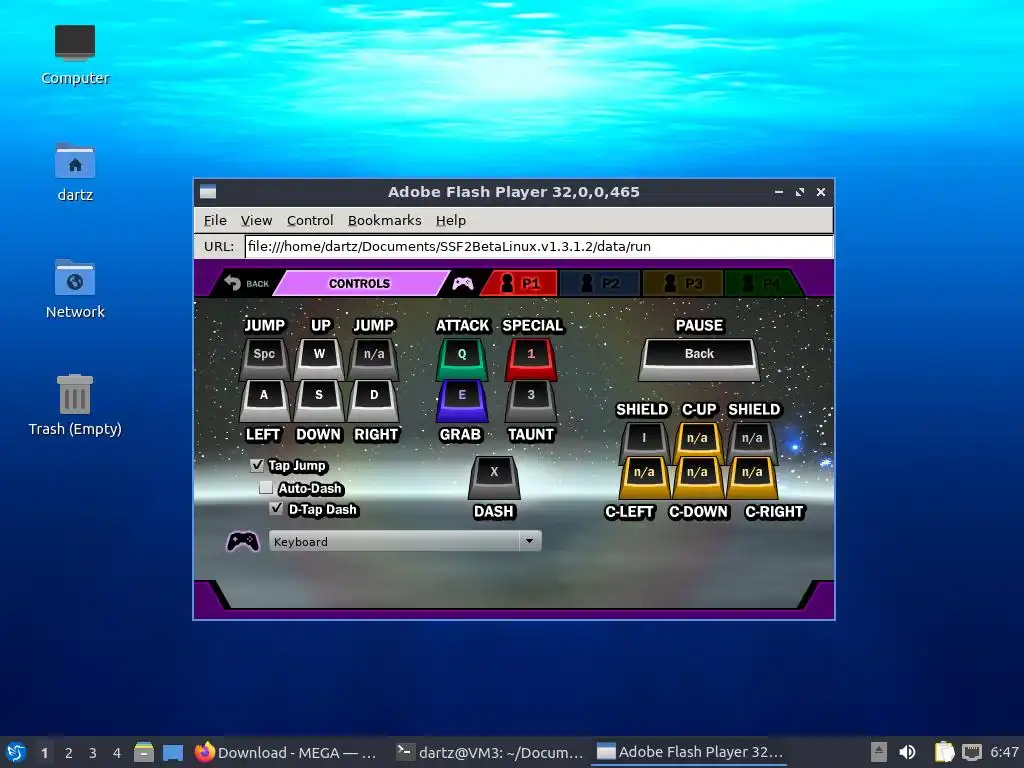Switch to workspace 3

[x=93, y=753]
